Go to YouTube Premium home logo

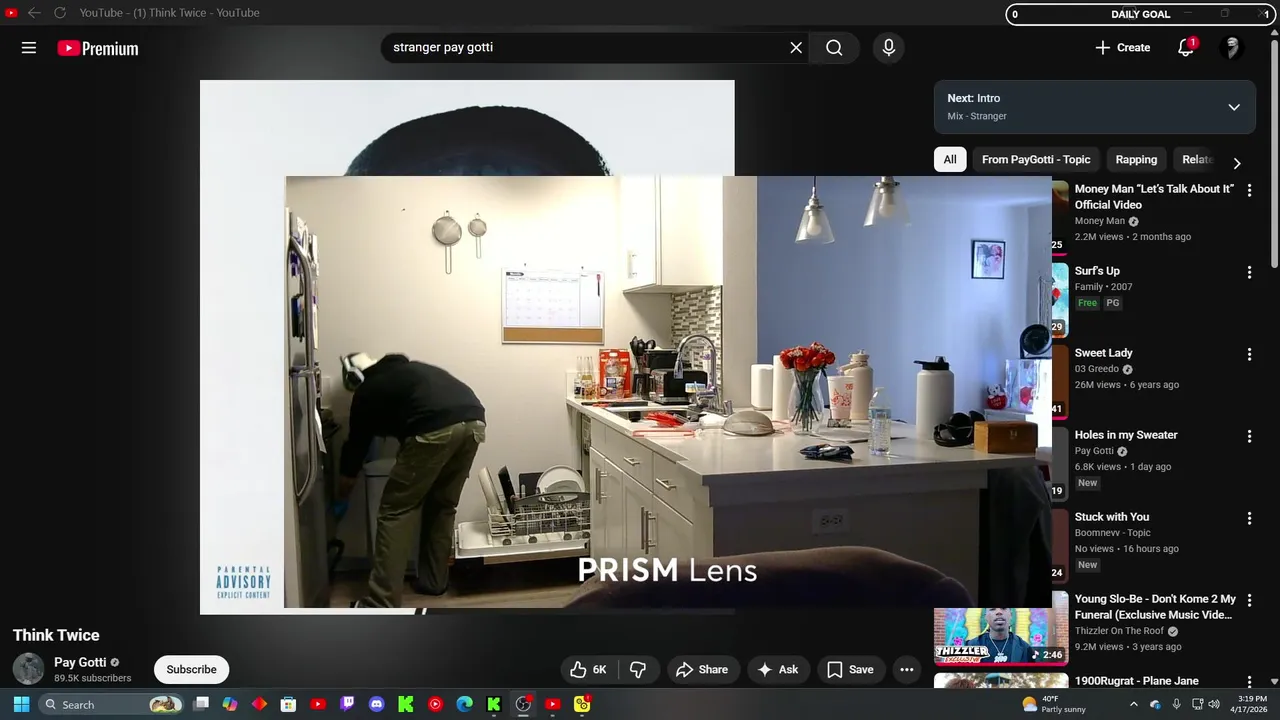point(98,48)
